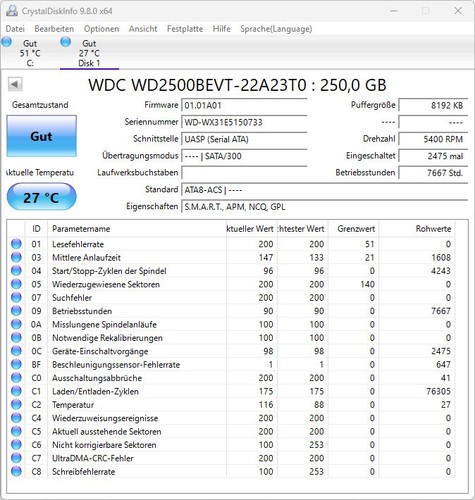Click the Standard field ATA8-ACS

(324, 190)
